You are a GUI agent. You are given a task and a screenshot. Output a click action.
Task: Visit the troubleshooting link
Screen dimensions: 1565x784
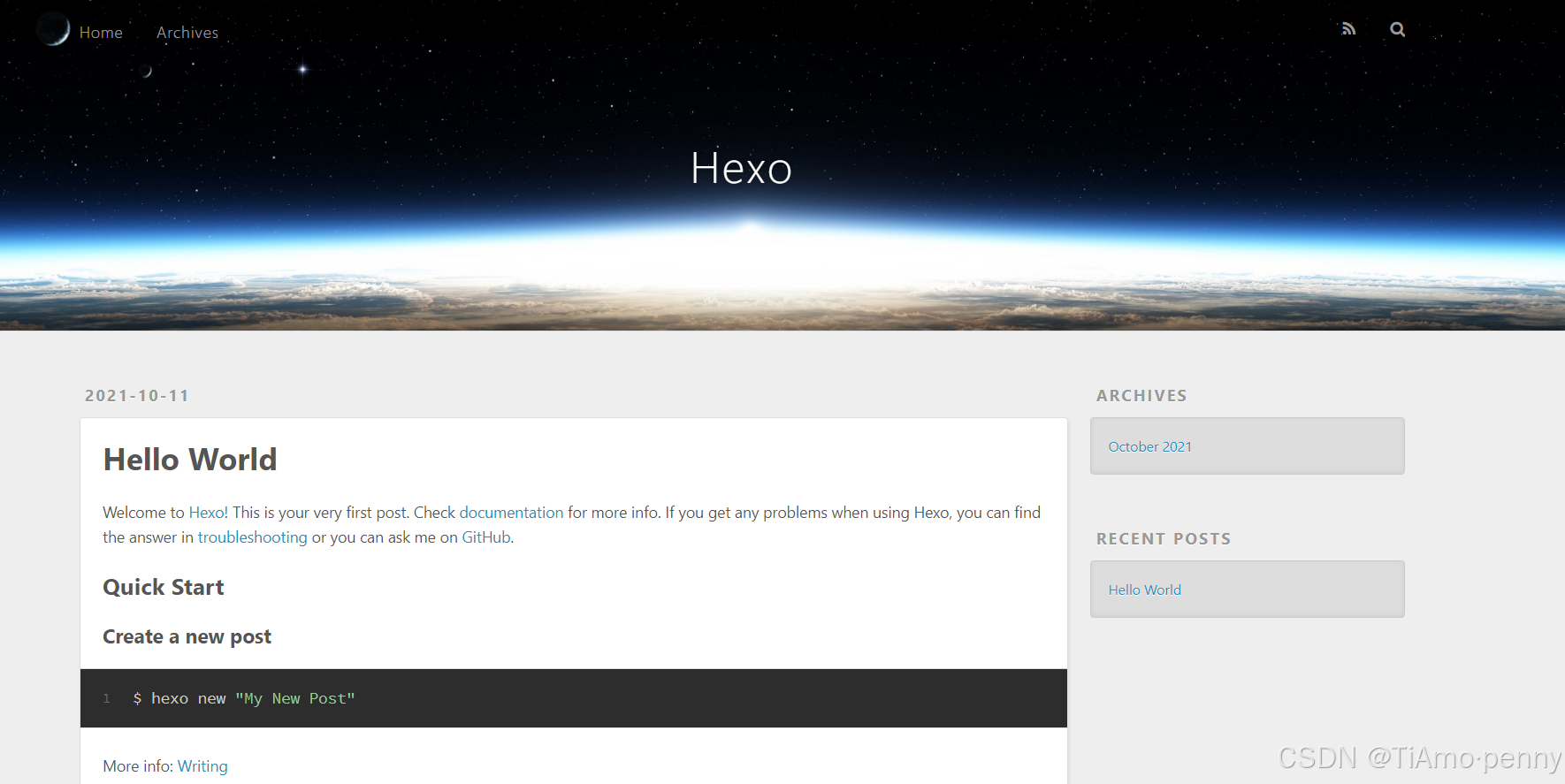(x=252, y=537)
